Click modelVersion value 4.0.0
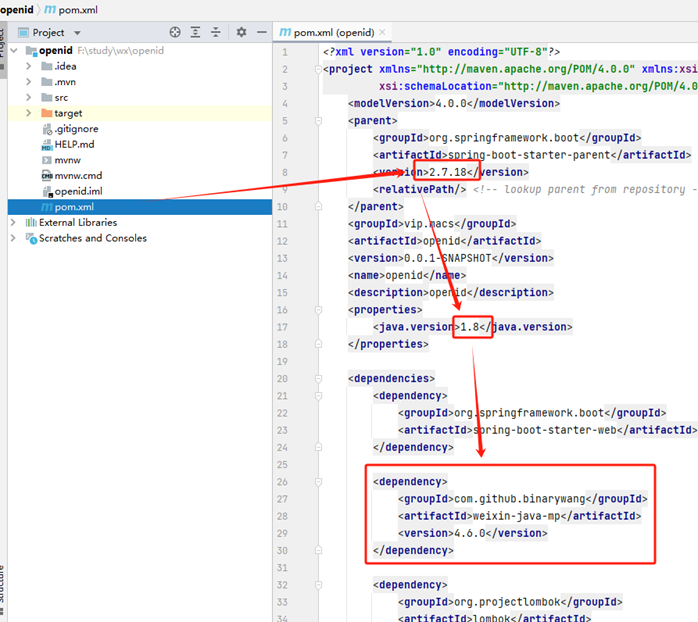This screenshot has width=698, height=622. tap(450, 103)
